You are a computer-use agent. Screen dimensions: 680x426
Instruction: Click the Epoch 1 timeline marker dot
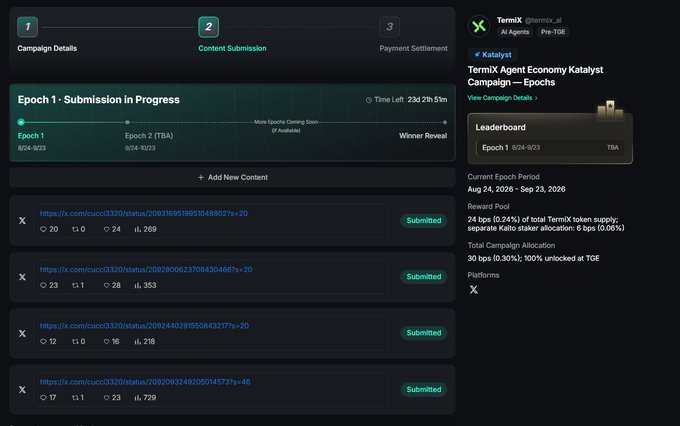pos(21,122)
